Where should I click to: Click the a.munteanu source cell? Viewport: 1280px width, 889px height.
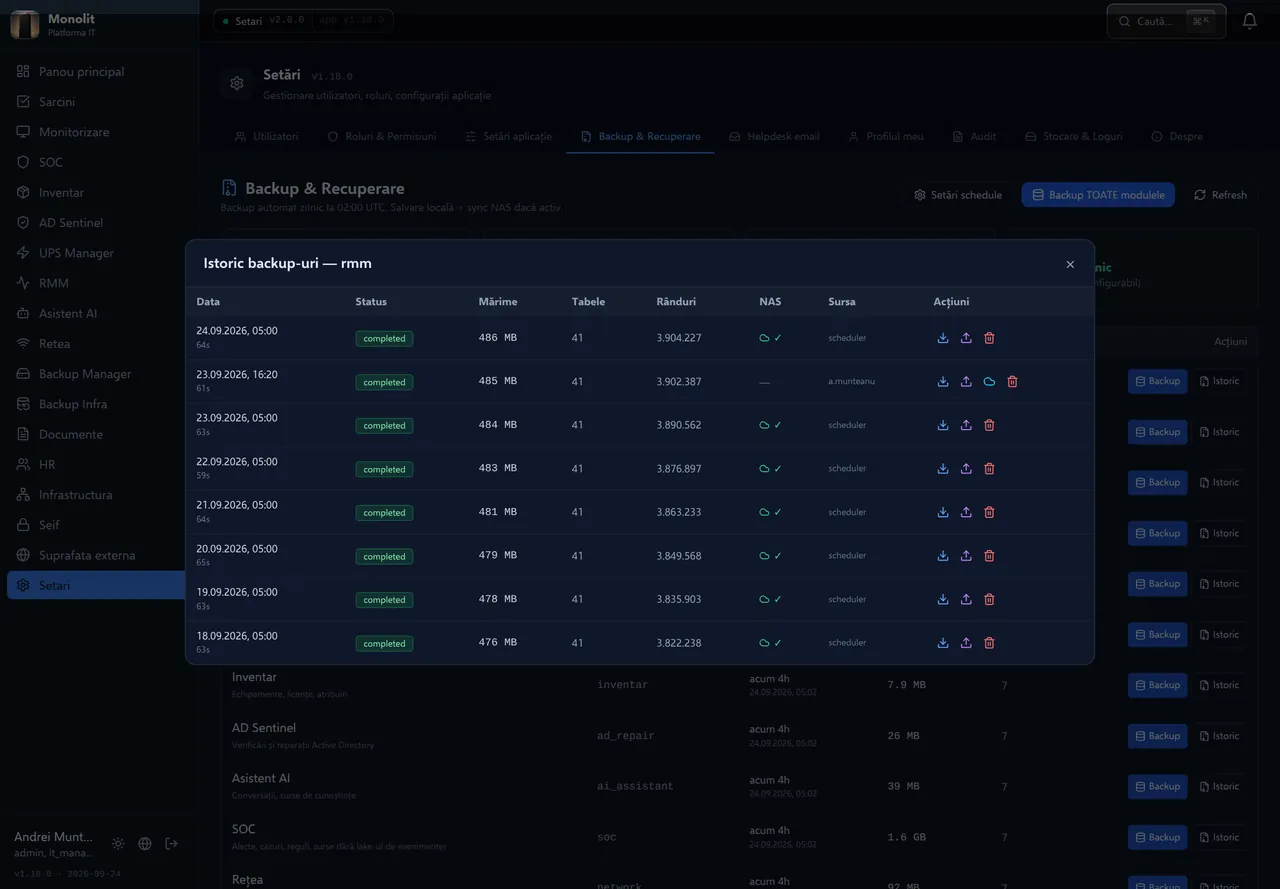[x=851, y=381]
